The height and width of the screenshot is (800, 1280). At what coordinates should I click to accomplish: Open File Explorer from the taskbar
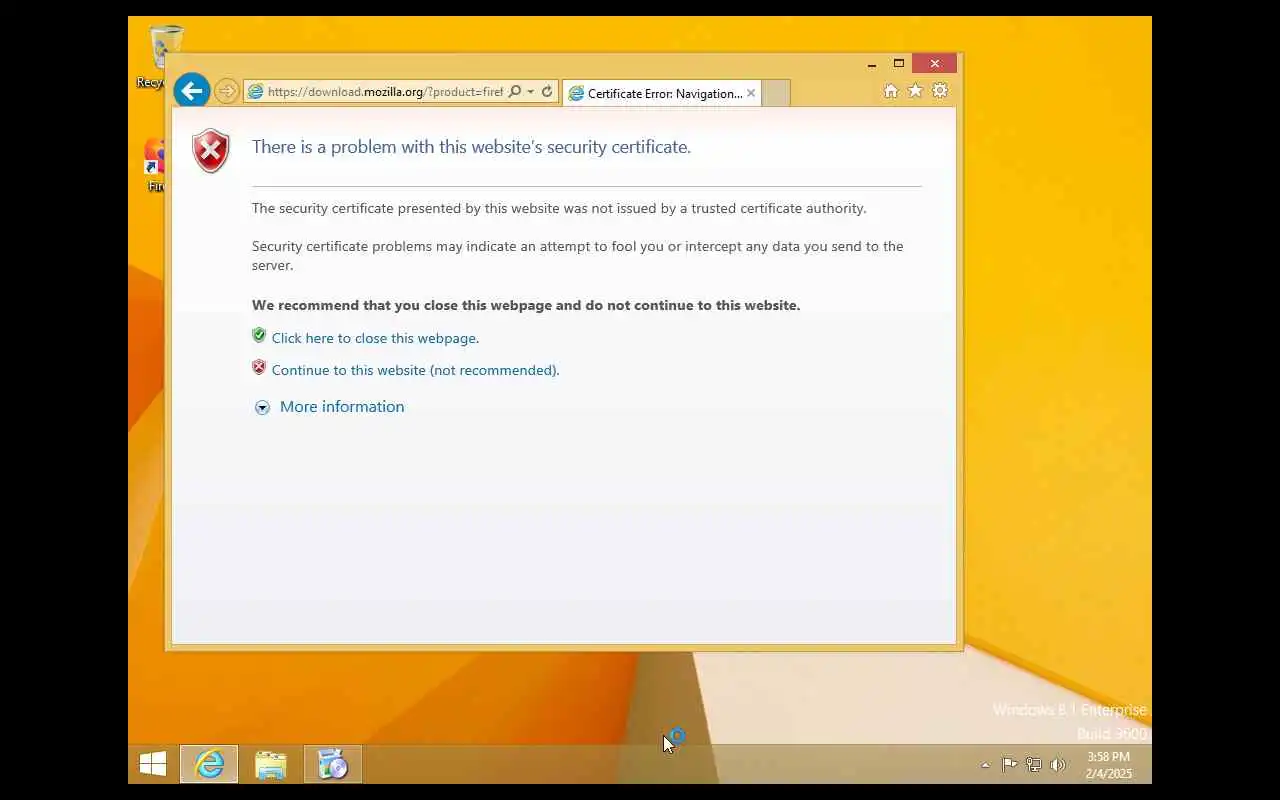[271, 765]
